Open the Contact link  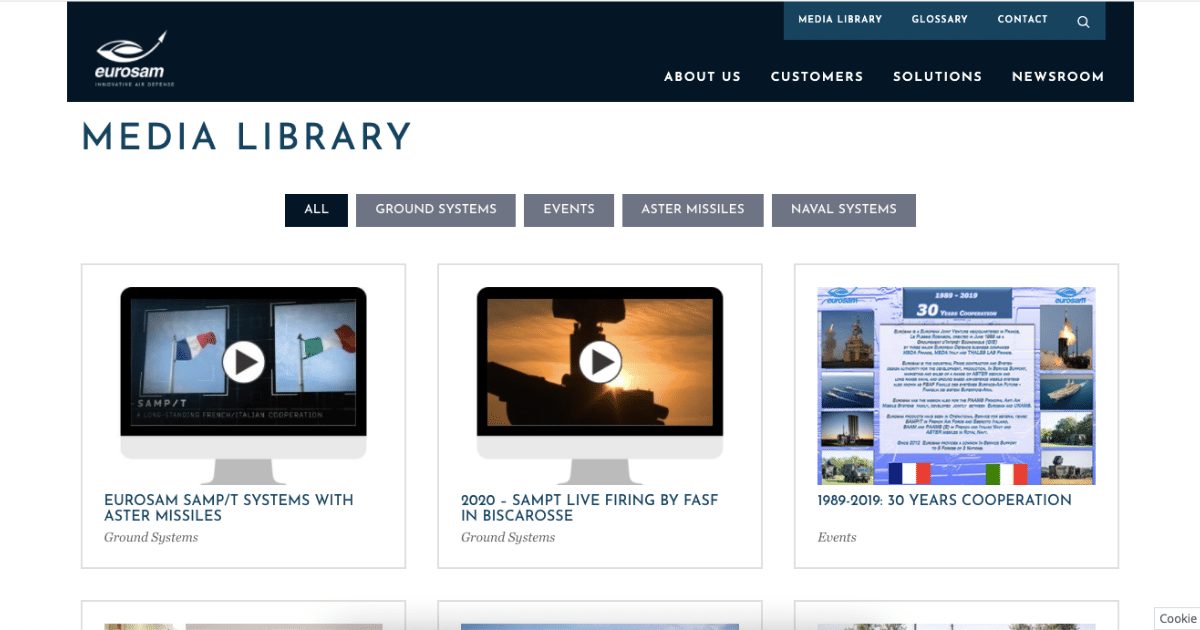tap(1022, 19)
